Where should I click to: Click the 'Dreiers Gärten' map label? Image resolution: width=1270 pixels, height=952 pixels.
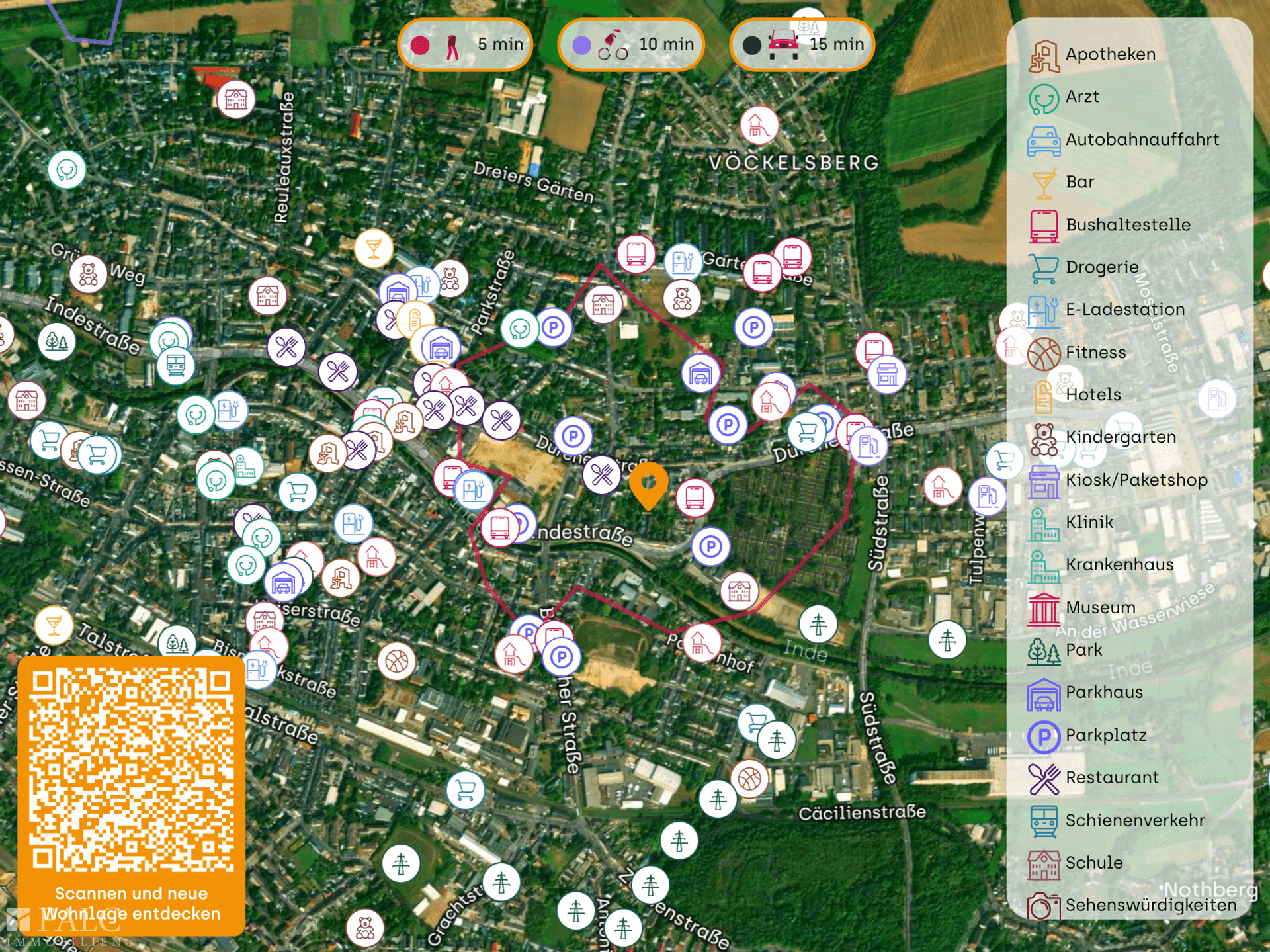tap(534, 183)
